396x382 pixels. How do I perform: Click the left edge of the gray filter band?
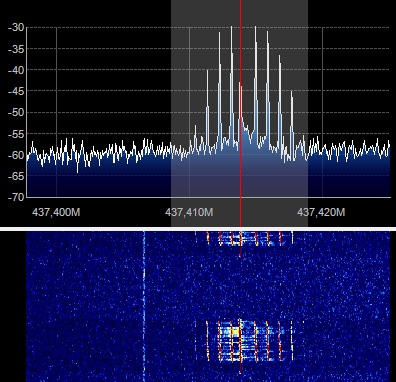(171, 113)
